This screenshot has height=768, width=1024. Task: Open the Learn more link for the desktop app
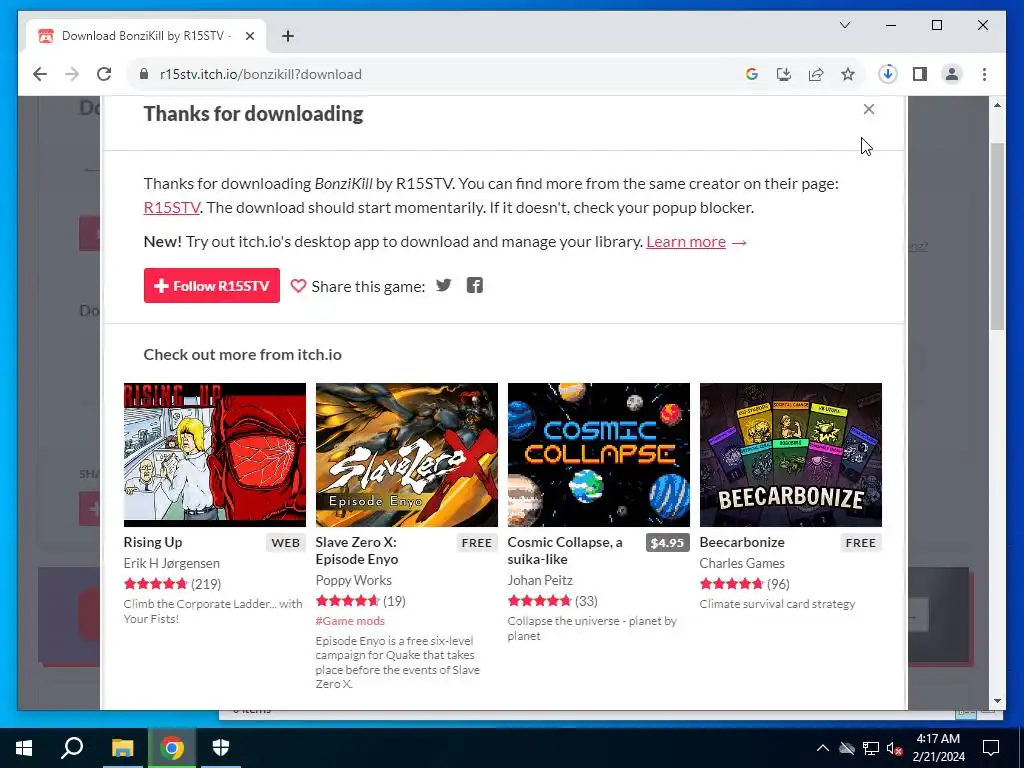pos(686,242)
